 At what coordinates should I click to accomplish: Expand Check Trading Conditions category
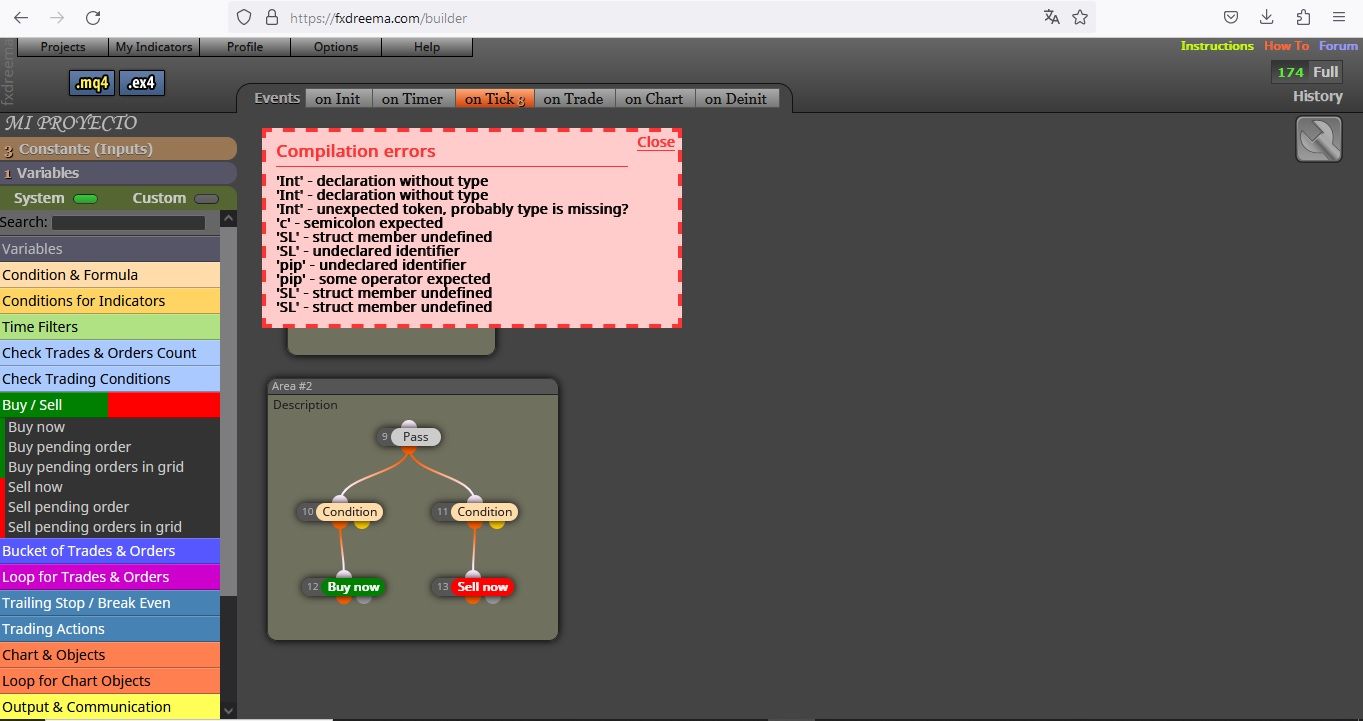coord(110,379)
